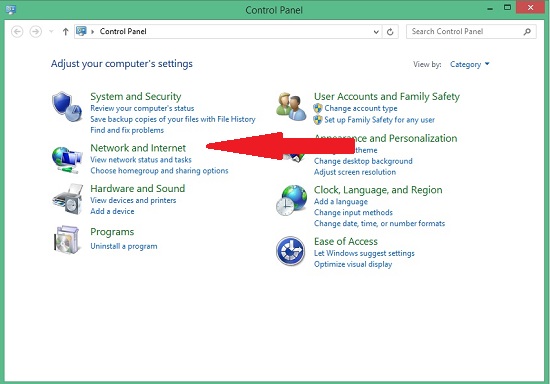Open the recent locations dropdown arrow

coord(51,32)
